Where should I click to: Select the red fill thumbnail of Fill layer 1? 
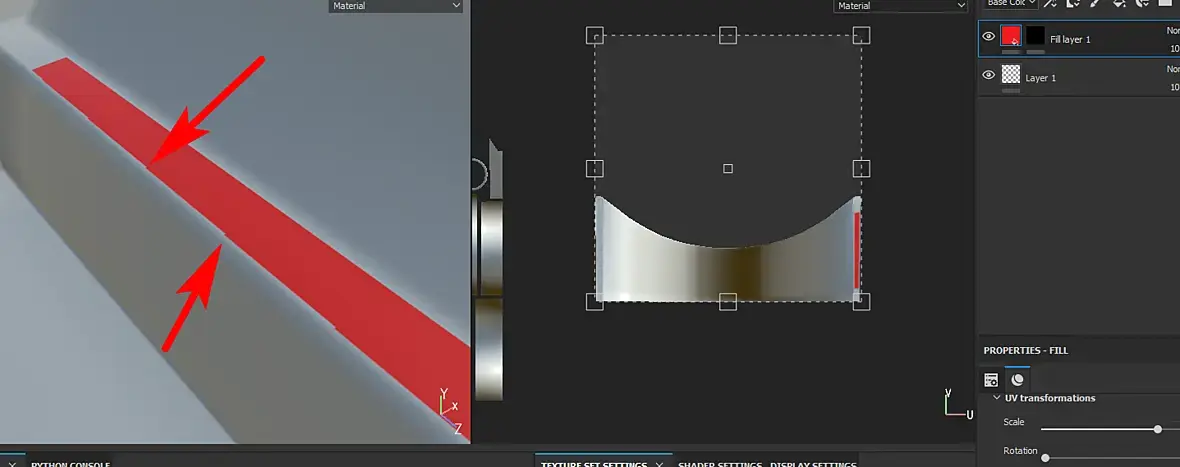coord(1011,36)
